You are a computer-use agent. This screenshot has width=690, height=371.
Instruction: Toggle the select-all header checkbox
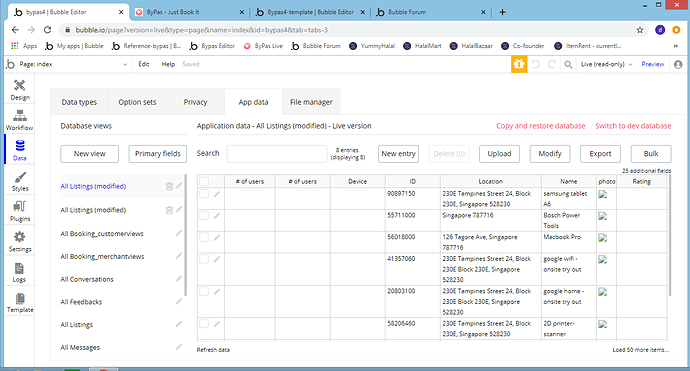(204, 181)
